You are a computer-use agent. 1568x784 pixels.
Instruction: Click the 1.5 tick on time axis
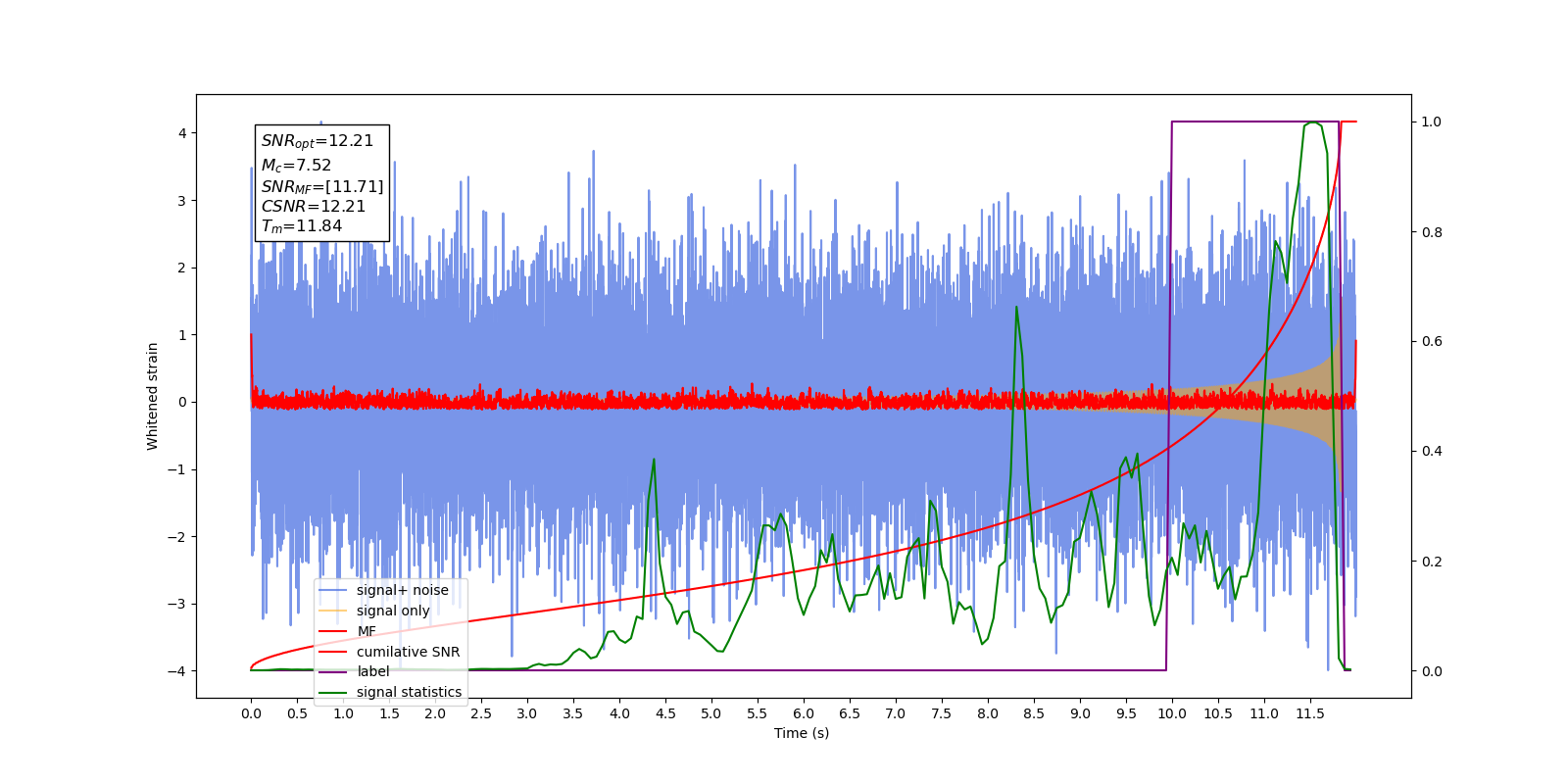(x=389, y=713)
